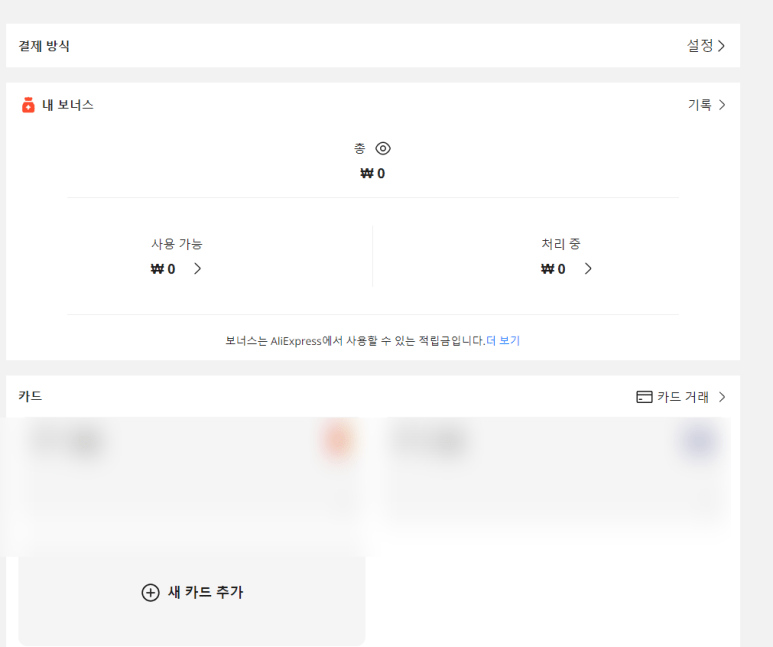Screen dimensions: 773x647
Task: Click the chevron next to 카드 거래
Action: tap(722, 397)
